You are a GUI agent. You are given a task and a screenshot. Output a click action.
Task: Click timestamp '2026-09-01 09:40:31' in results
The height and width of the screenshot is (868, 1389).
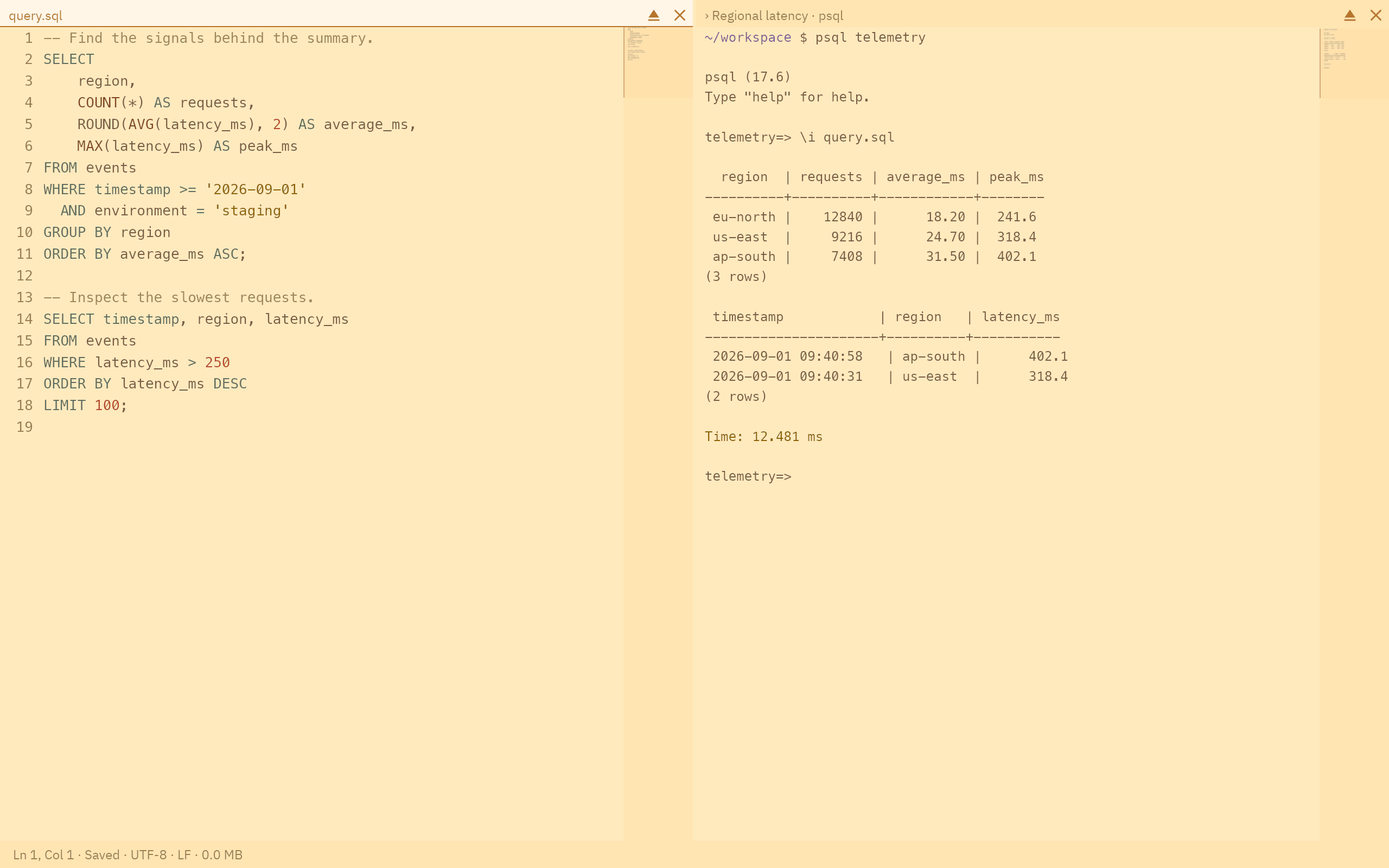pos(787,376)
